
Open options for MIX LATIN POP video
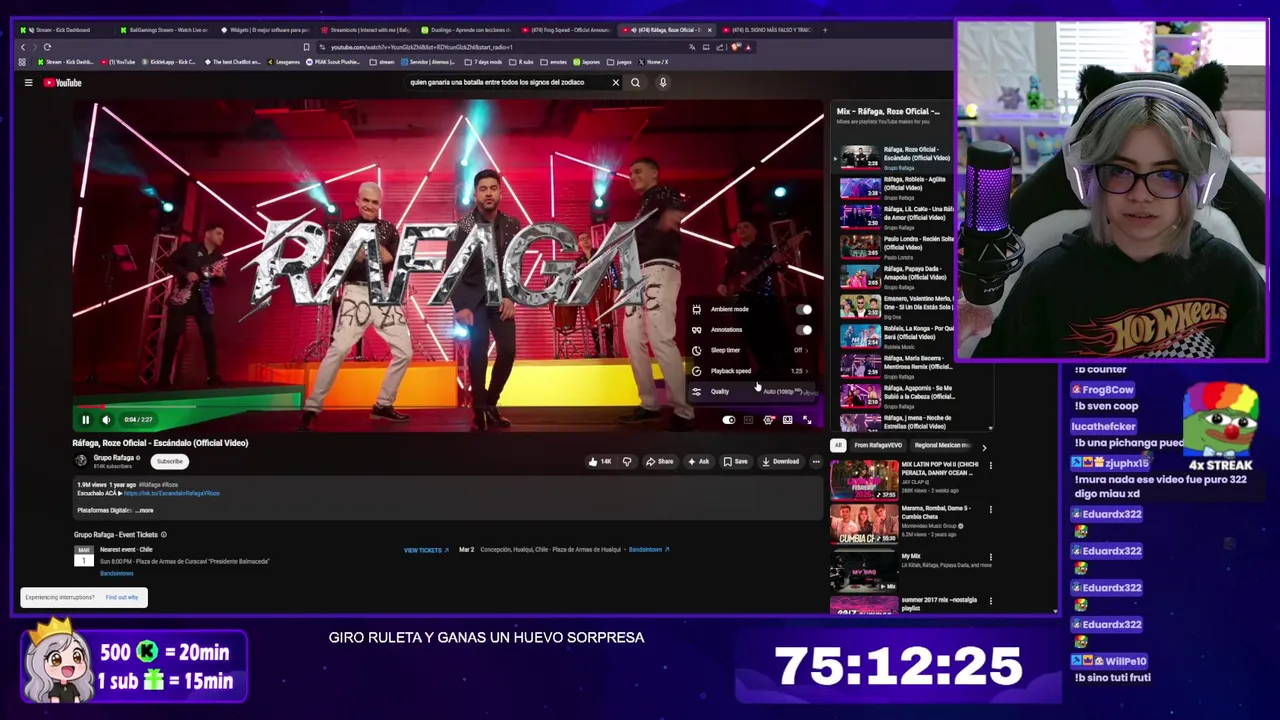[991, 466]
